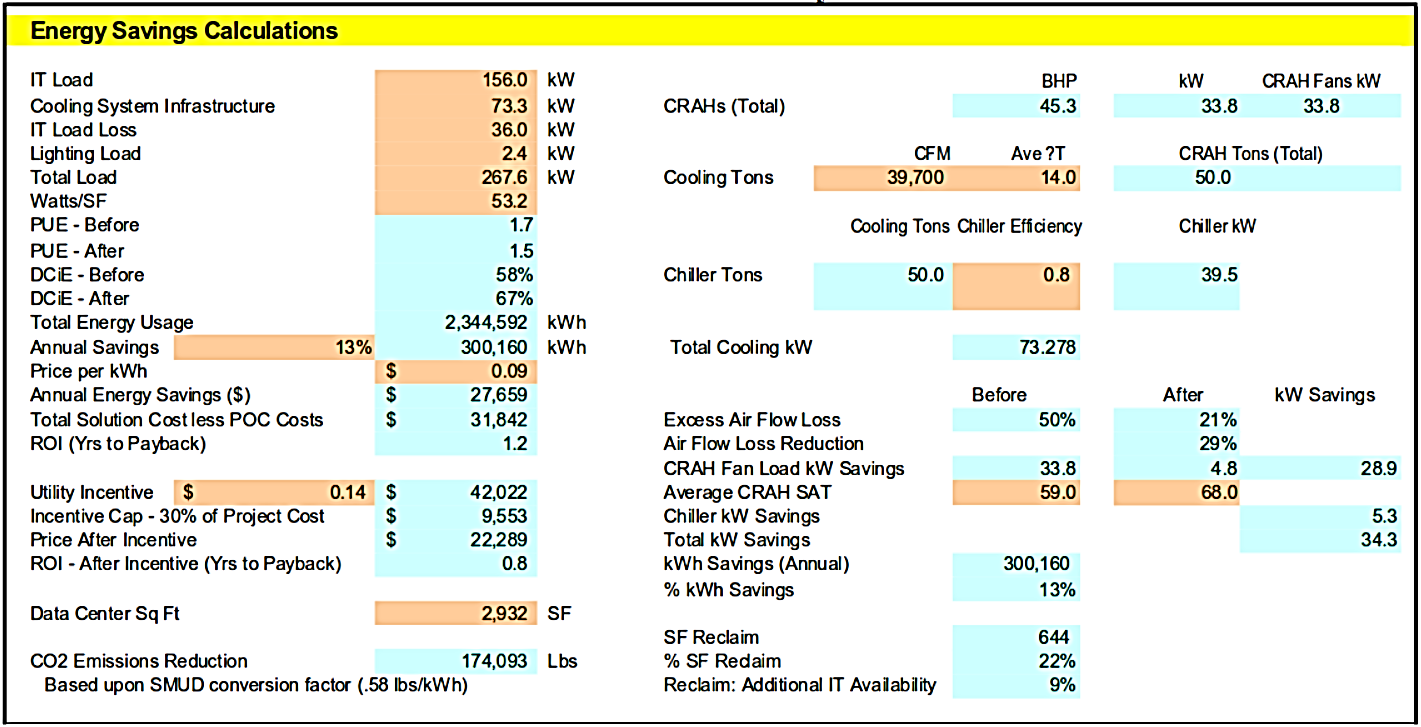This screenshot has width=1421, height=727.
Task: Click the IT Load value cell 156.0
Action: pos(456,81)
